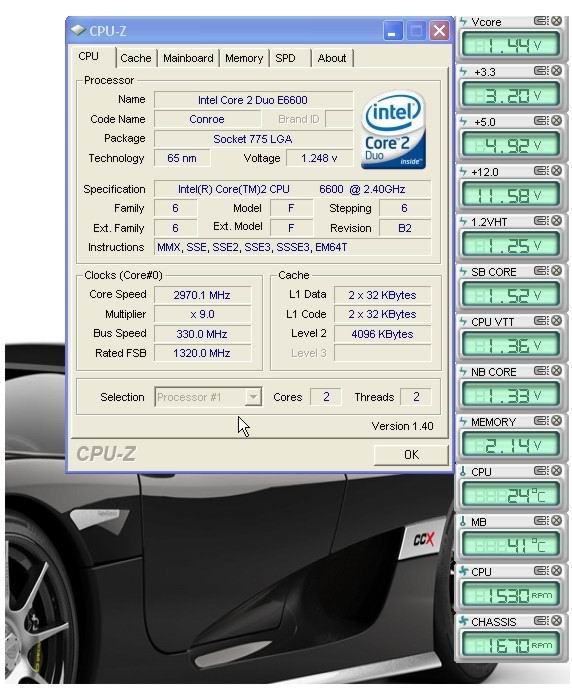Click the '65 nm' technology value
Image resolution: width=572 pixels, height=693 pixels.
click(x=182, y=158)
